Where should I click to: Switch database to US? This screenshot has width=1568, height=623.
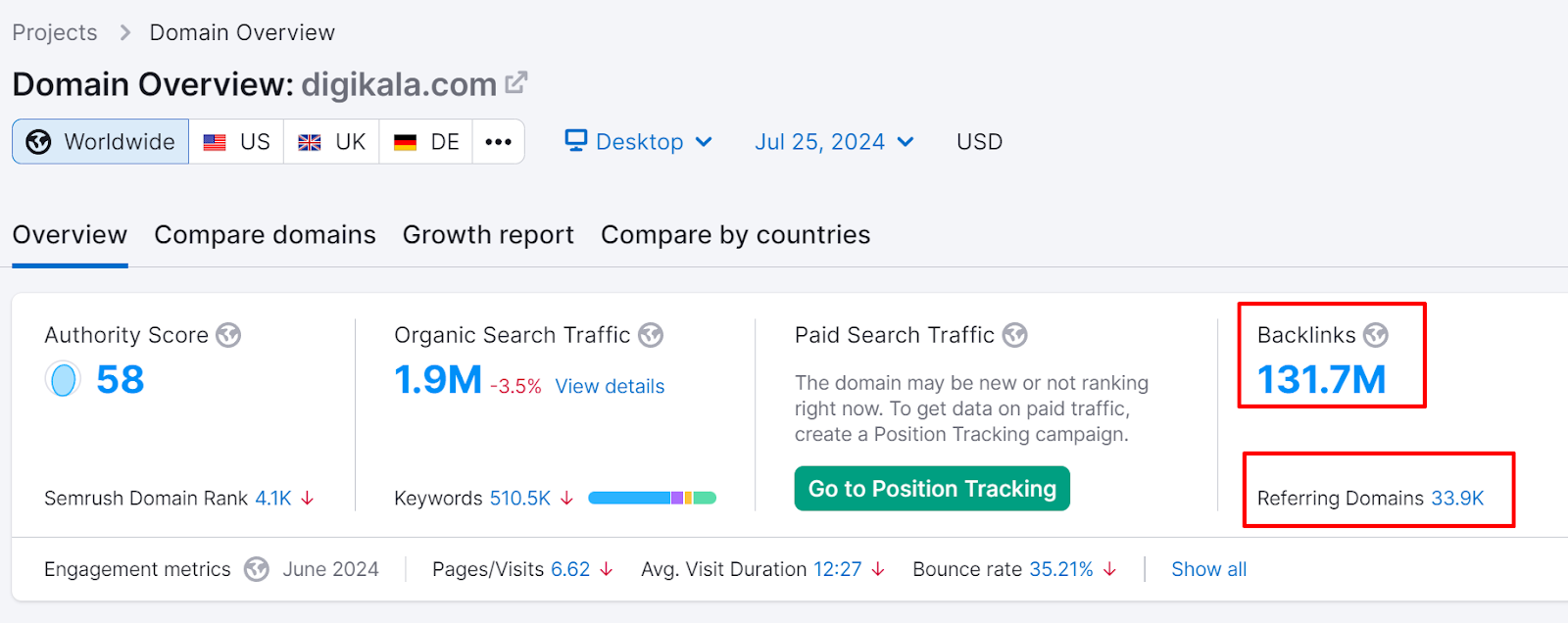pyautogui.click(x=236, y=142)
